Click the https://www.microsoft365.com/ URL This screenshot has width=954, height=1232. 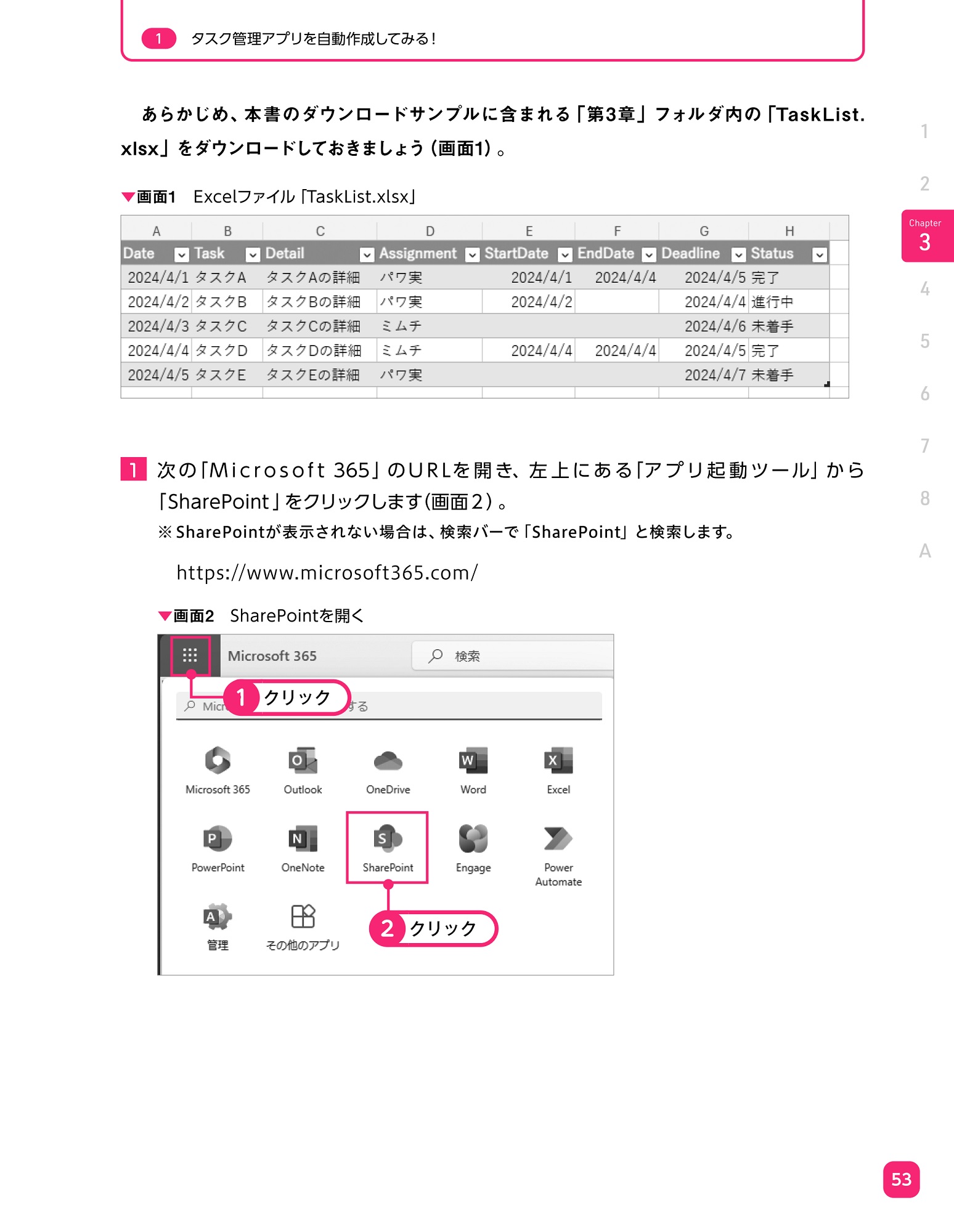(327, 573)
